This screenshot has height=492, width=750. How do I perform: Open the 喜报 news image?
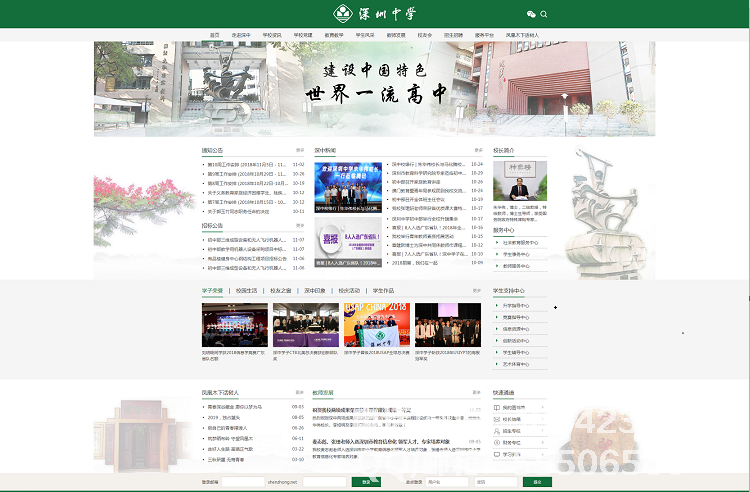point(348,242)
